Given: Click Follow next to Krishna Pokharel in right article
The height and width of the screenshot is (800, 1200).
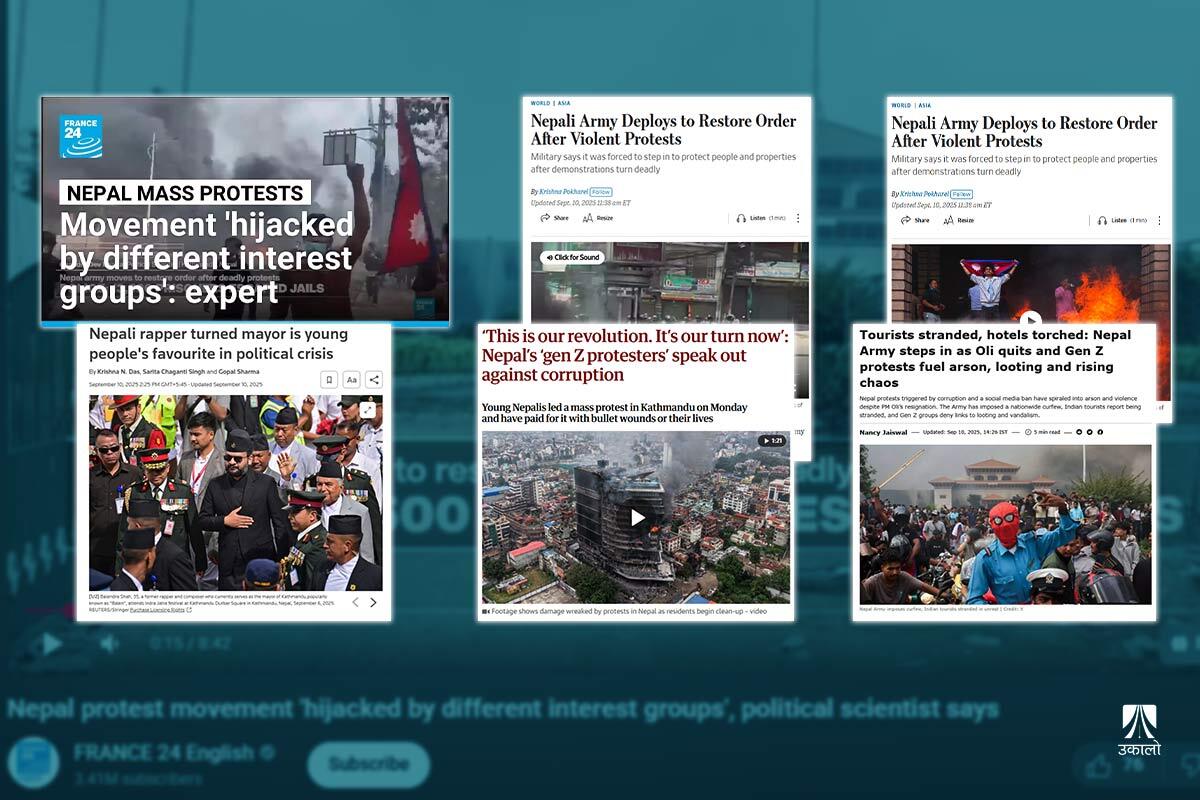Looking at the screenshot, I should [x=961, y=193].
